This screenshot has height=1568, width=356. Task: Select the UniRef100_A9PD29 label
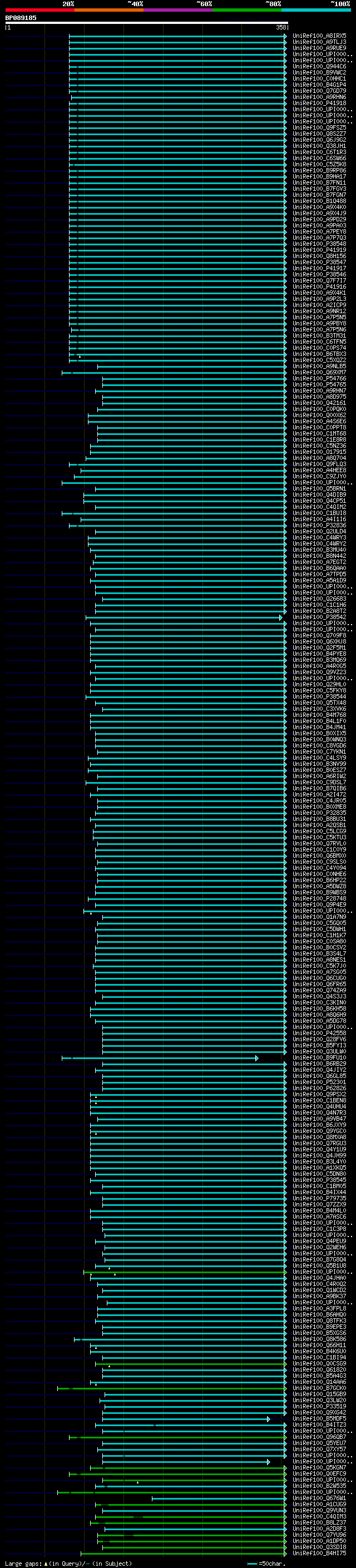[x=319, y=219]
